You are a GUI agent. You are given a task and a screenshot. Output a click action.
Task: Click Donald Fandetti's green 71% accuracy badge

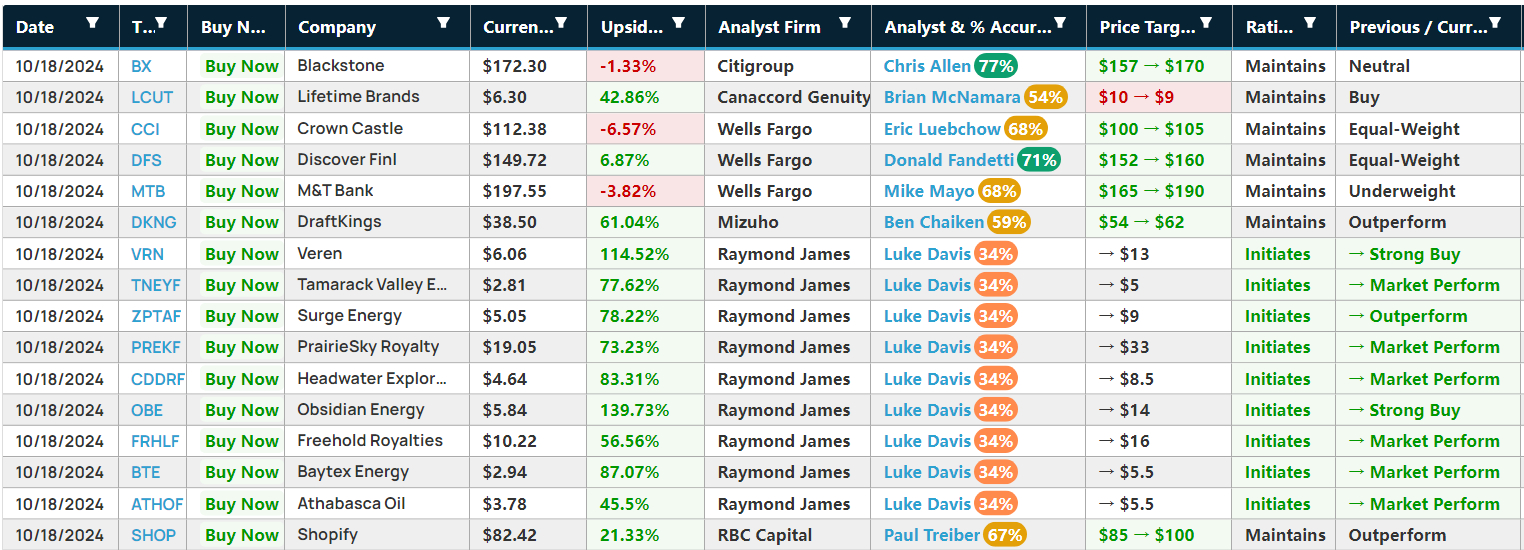pos(1038,160)
